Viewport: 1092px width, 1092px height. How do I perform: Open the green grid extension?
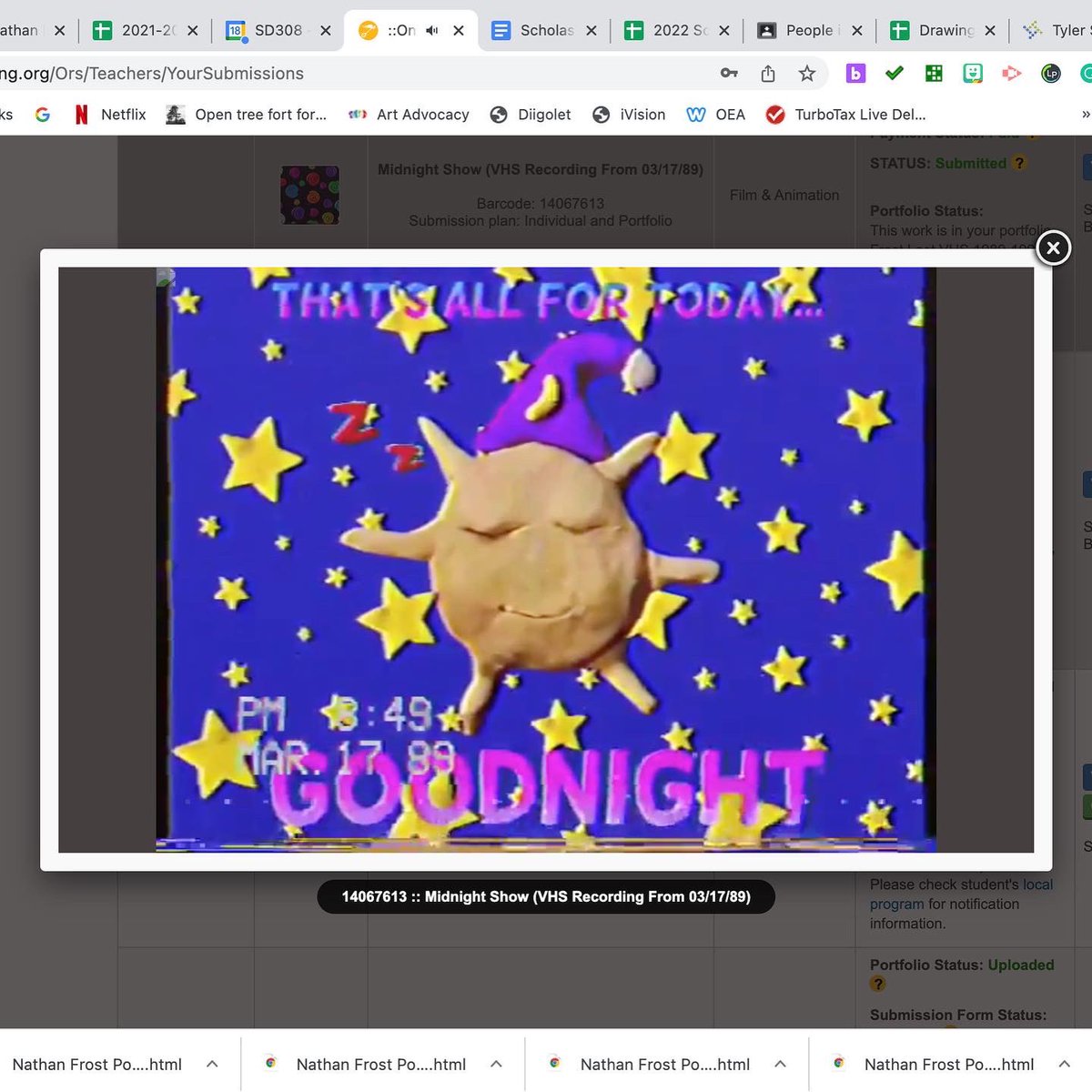click(934, 74)
